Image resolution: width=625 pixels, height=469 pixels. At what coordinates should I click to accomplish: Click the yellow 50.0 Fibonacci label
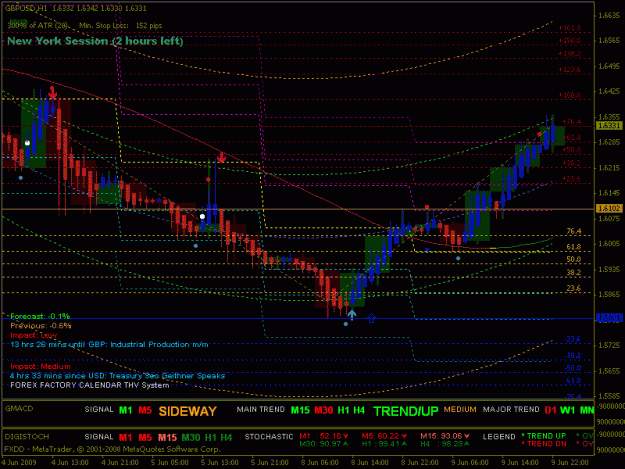pyautogui.click(x=574, y=259)
